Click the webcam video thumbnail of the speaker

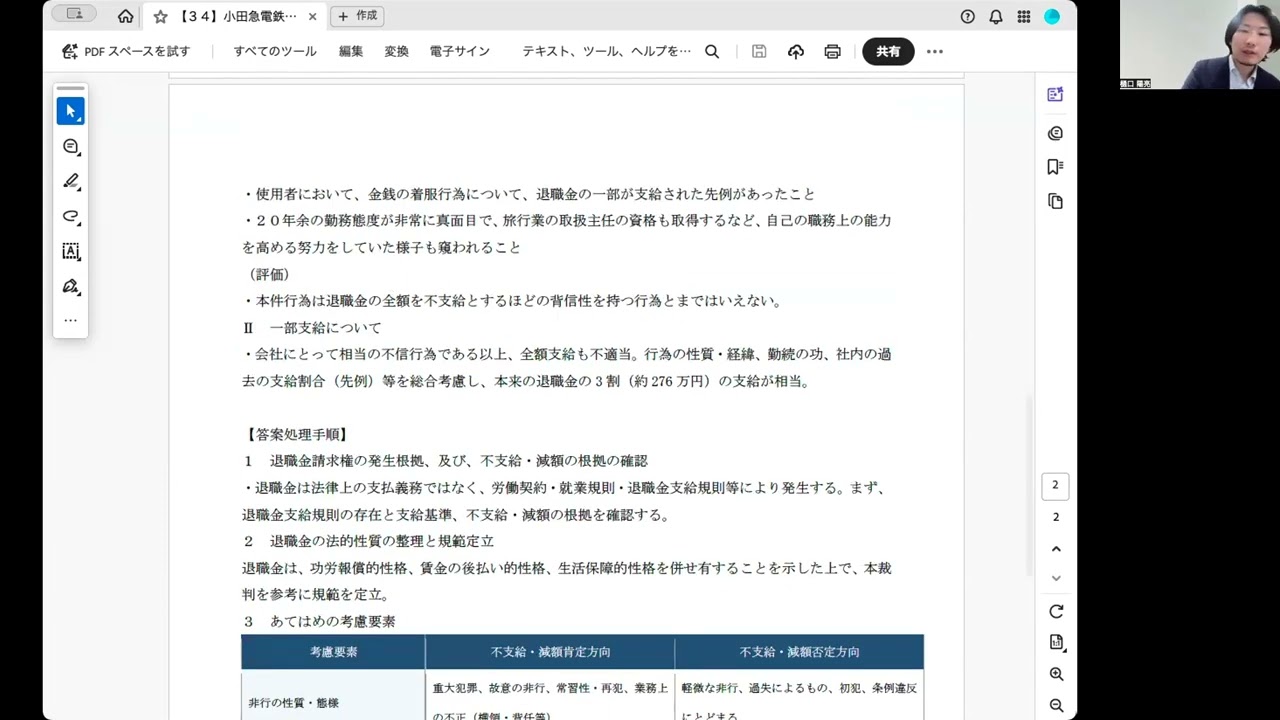click(x=1199, y=44)
